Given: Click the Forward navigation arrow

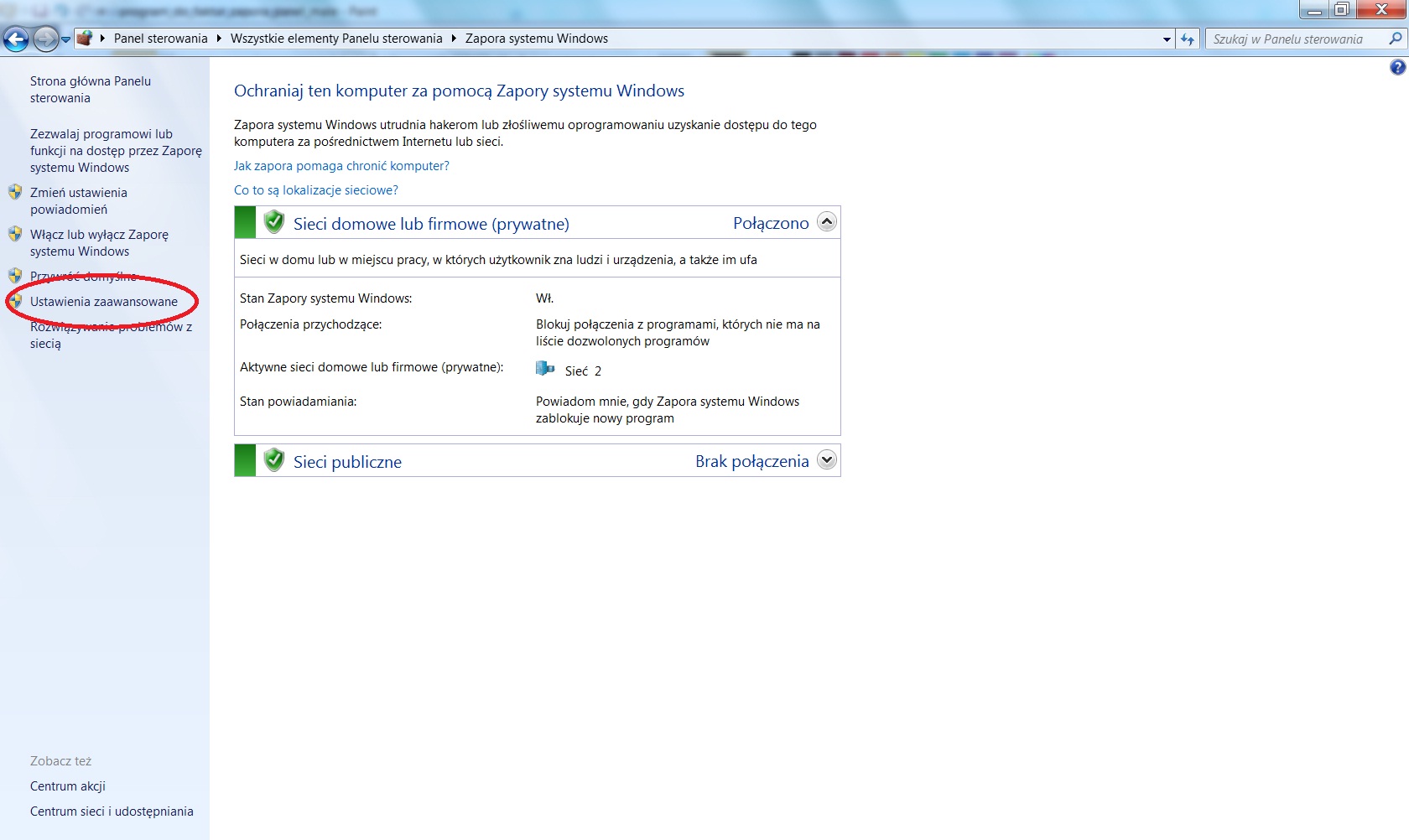Looking at the screenshot, I should 46,39.
